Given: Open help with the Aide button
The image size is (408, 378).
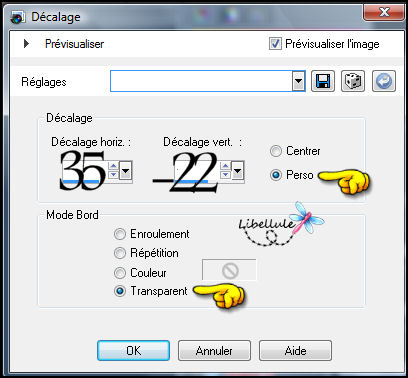Looking at the screenshot, I should pyautogui.click(x=295, y=350).
